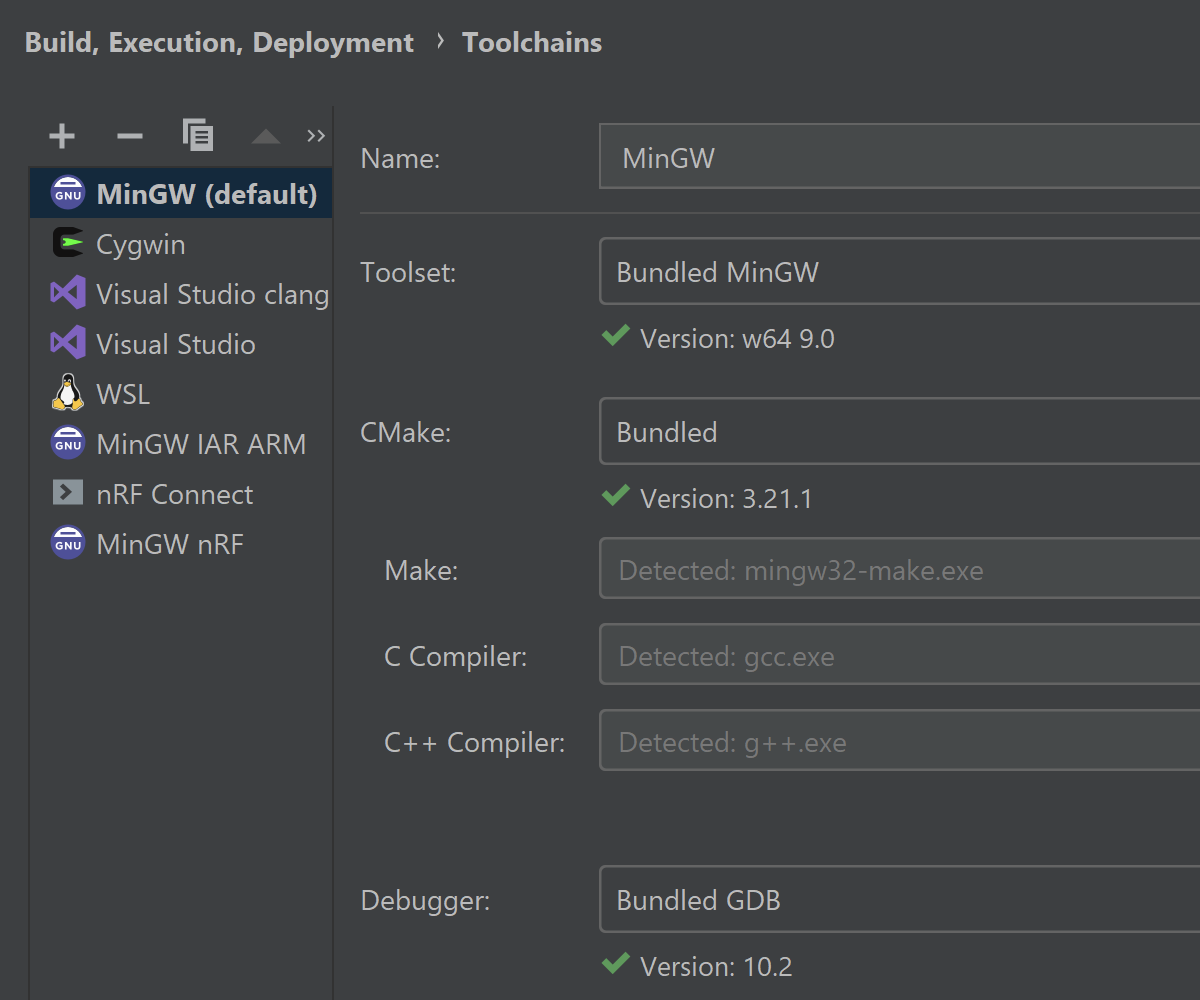The image size is (1200, 1000).
Task: Click the GNU icon beside MinGW IAR ARM
Action: coord(68,443)
